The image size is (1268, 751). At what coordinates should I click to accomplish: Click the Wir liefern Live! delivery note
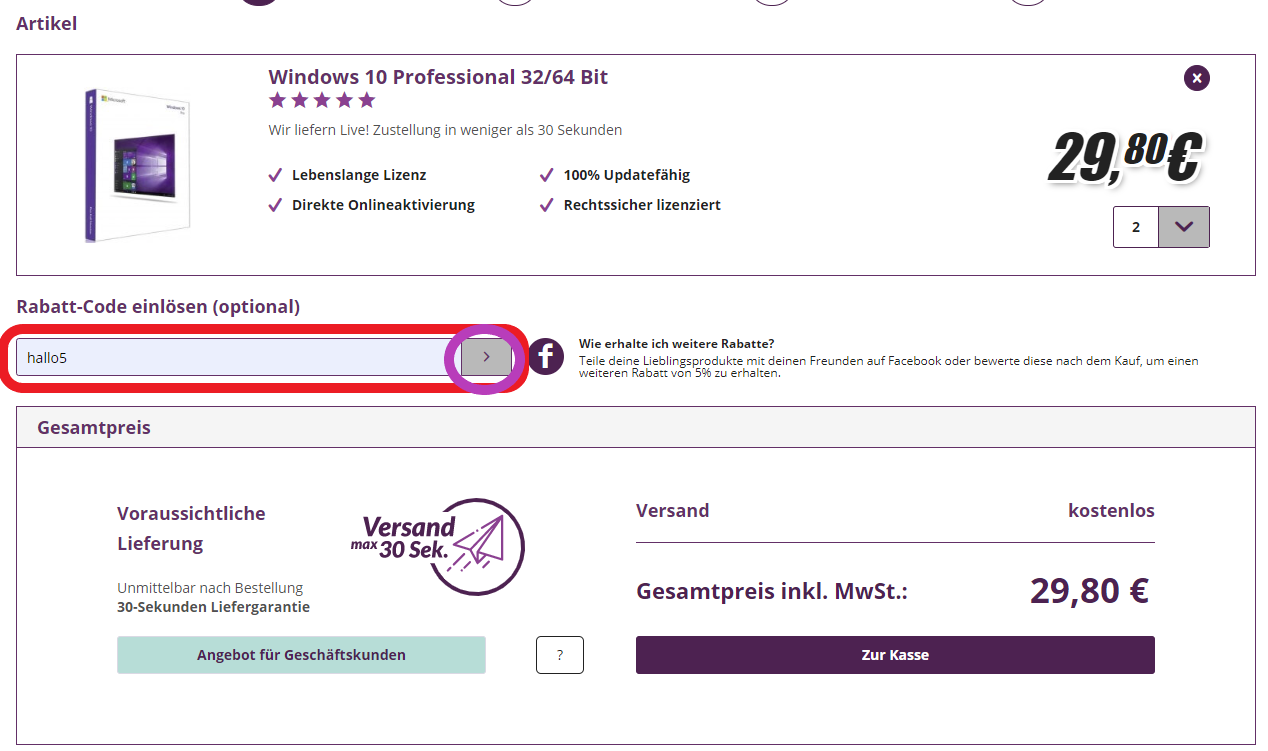pos(445,130)
